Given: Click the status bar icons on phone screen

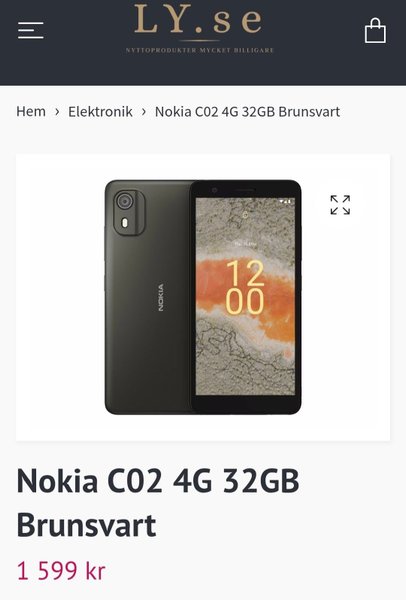Looking at the screenshot, I should pos(285,201).
